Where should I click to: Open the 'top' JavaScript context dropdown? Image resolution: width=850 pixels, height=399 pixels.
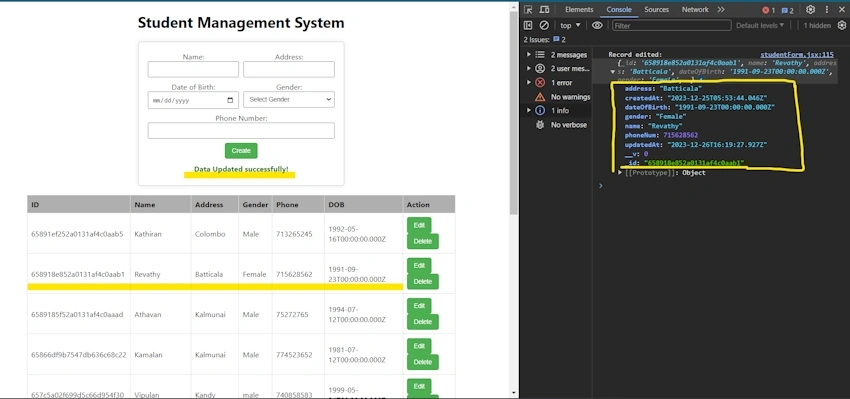pyautogui.click(x=570, y=25)
